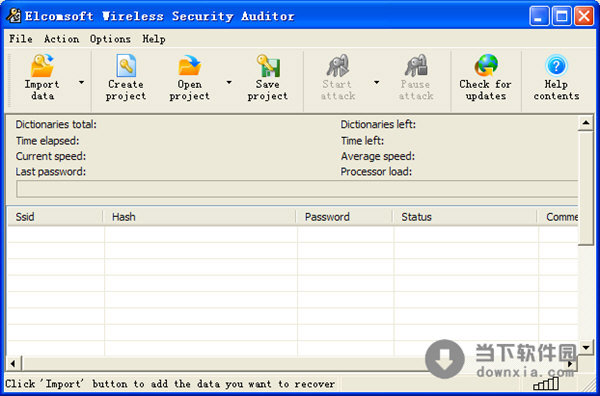Click the Save project icon
600x396 pixels.
coord(268,65)
